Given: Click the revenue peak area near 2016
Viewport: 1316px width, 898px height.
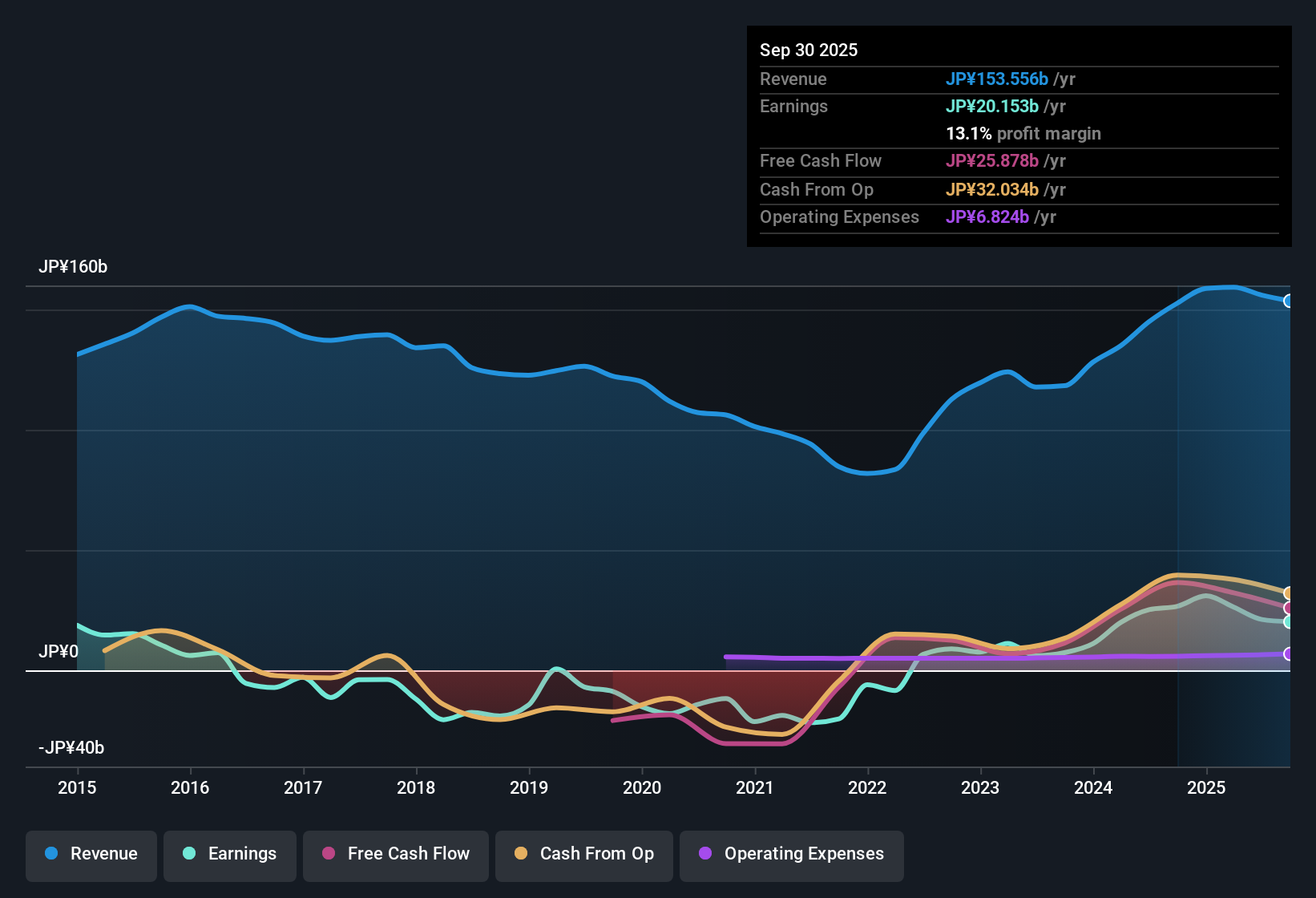Looking at the screenshot, I should tap(189, 307).
